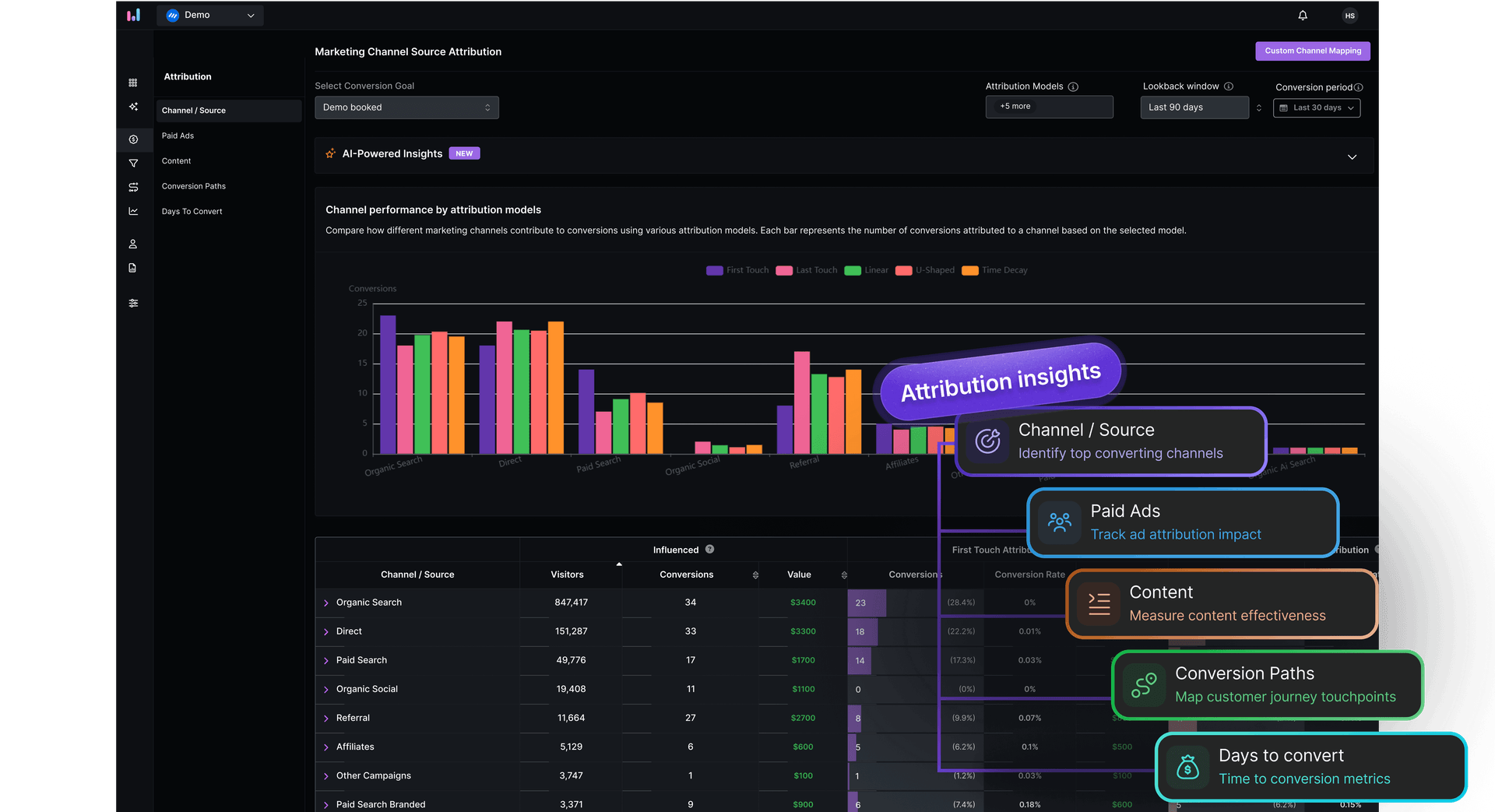Viewport: 1495px width, 812px height.
Task: Open the Days To Convert section
Action: pyautogui.click(x=192, y=211)
